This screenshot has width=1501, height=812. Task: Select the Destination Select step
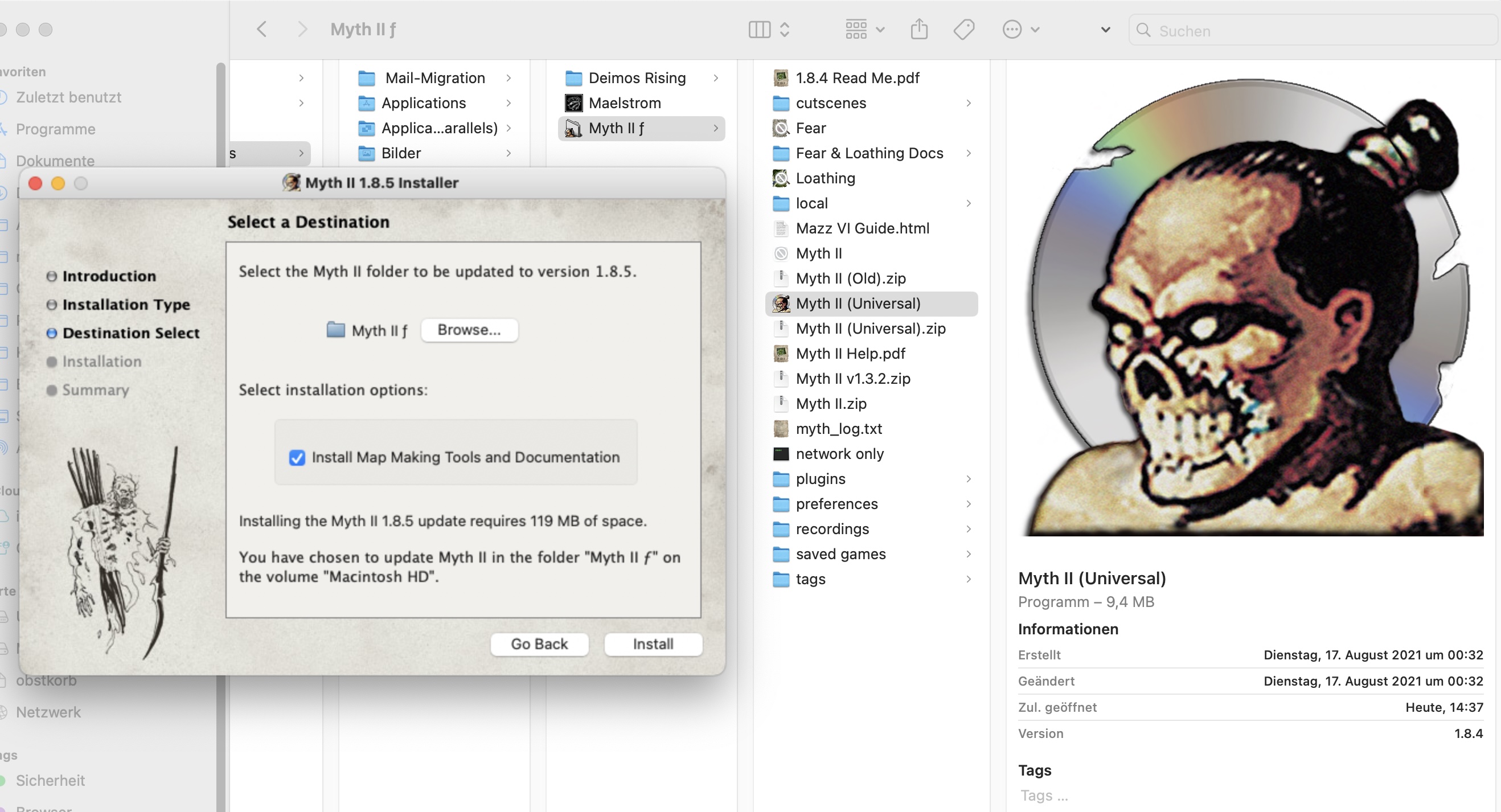(130, 333)
